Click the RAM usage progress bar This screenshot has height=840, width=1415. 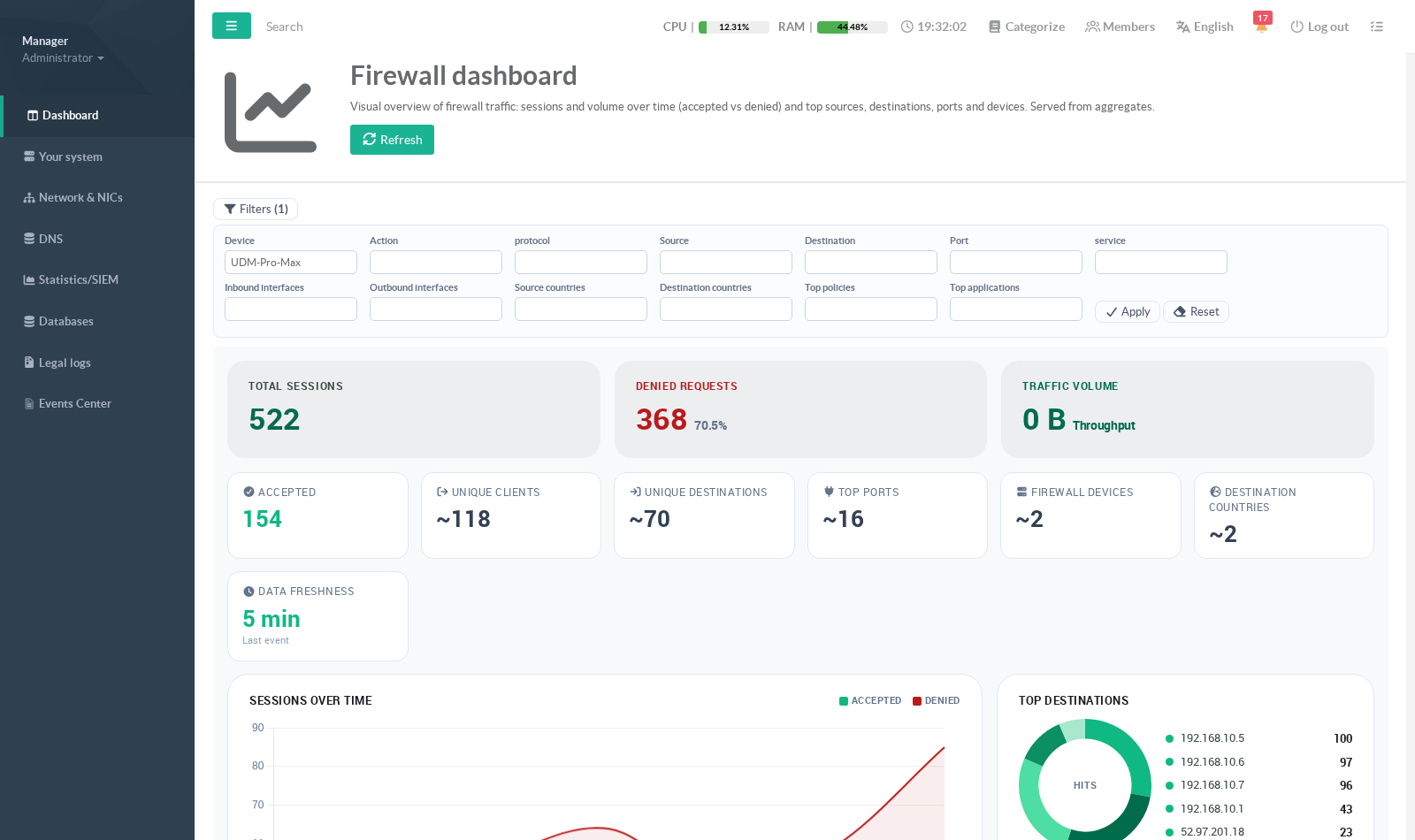[853, 27]
